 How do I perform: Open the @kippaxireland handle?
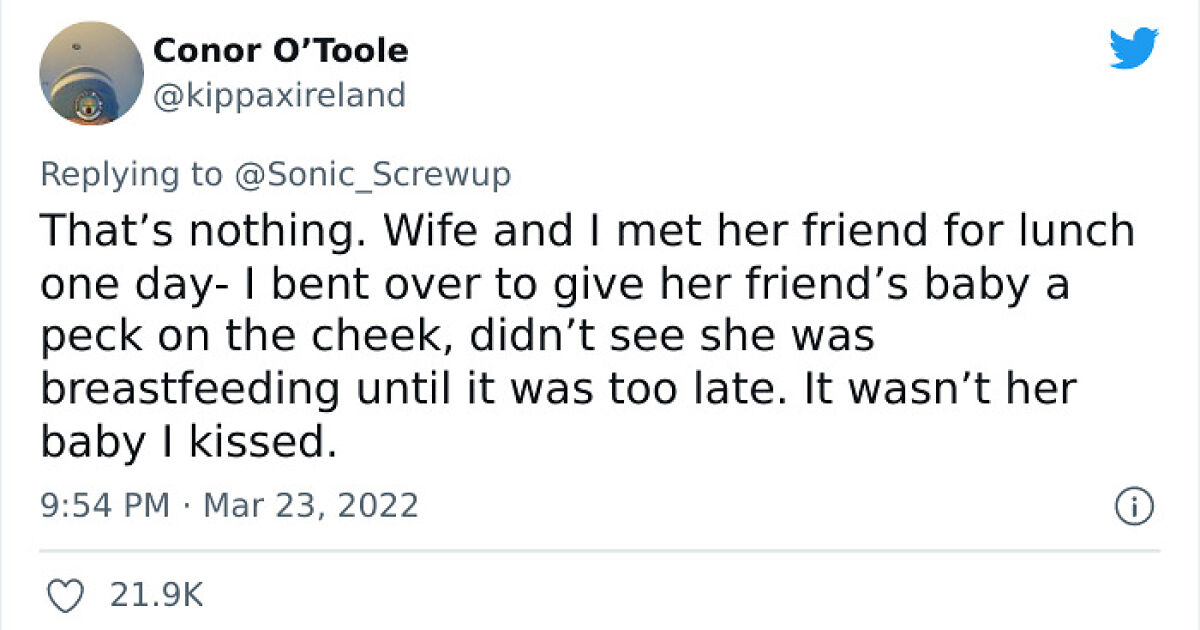point(279,95)
